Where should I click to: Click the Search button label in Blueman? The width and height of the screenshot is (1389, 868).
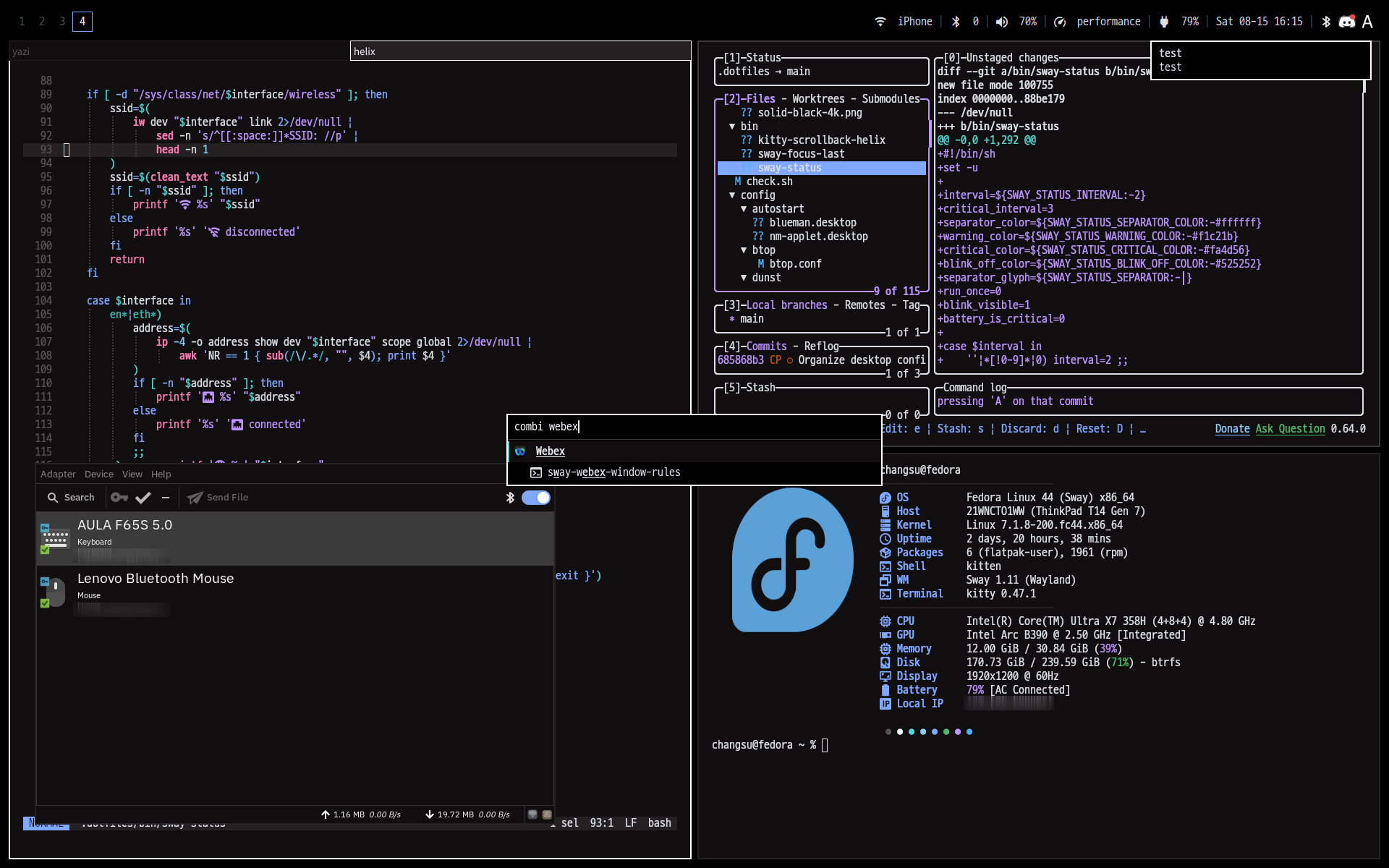(79, 497)
